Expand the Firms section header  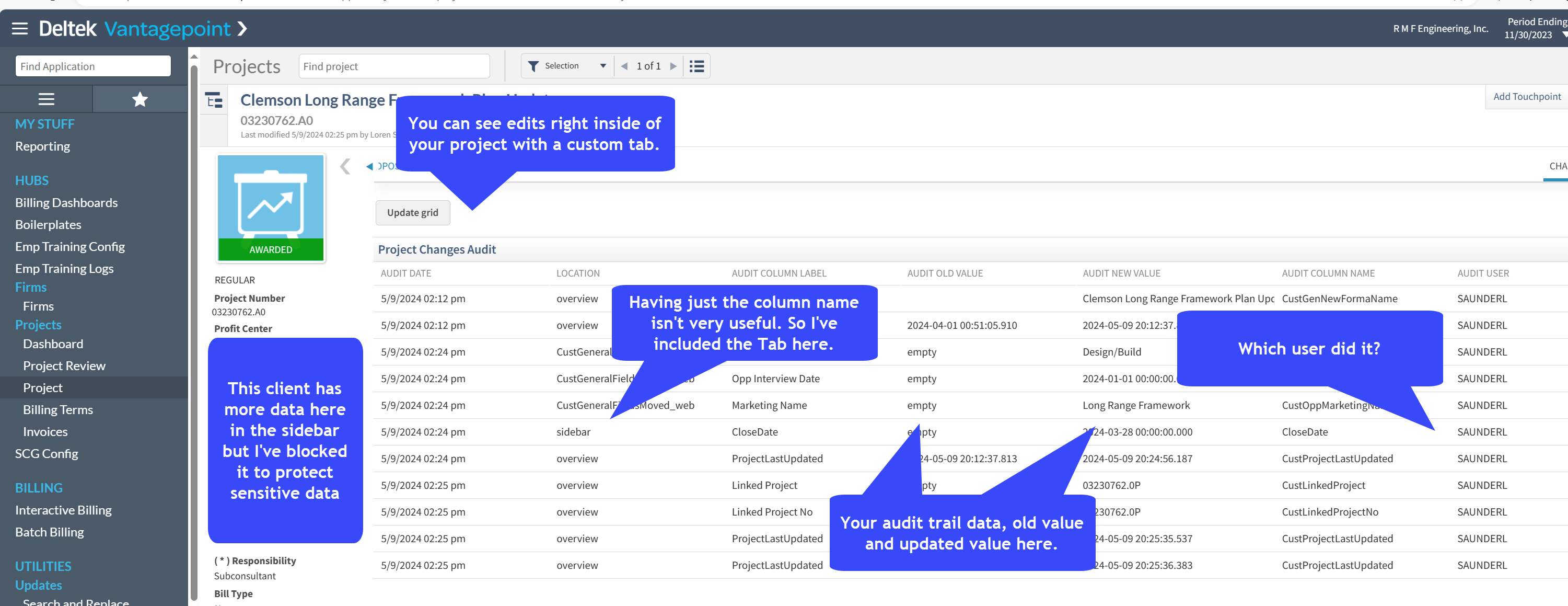click(31, 287)
